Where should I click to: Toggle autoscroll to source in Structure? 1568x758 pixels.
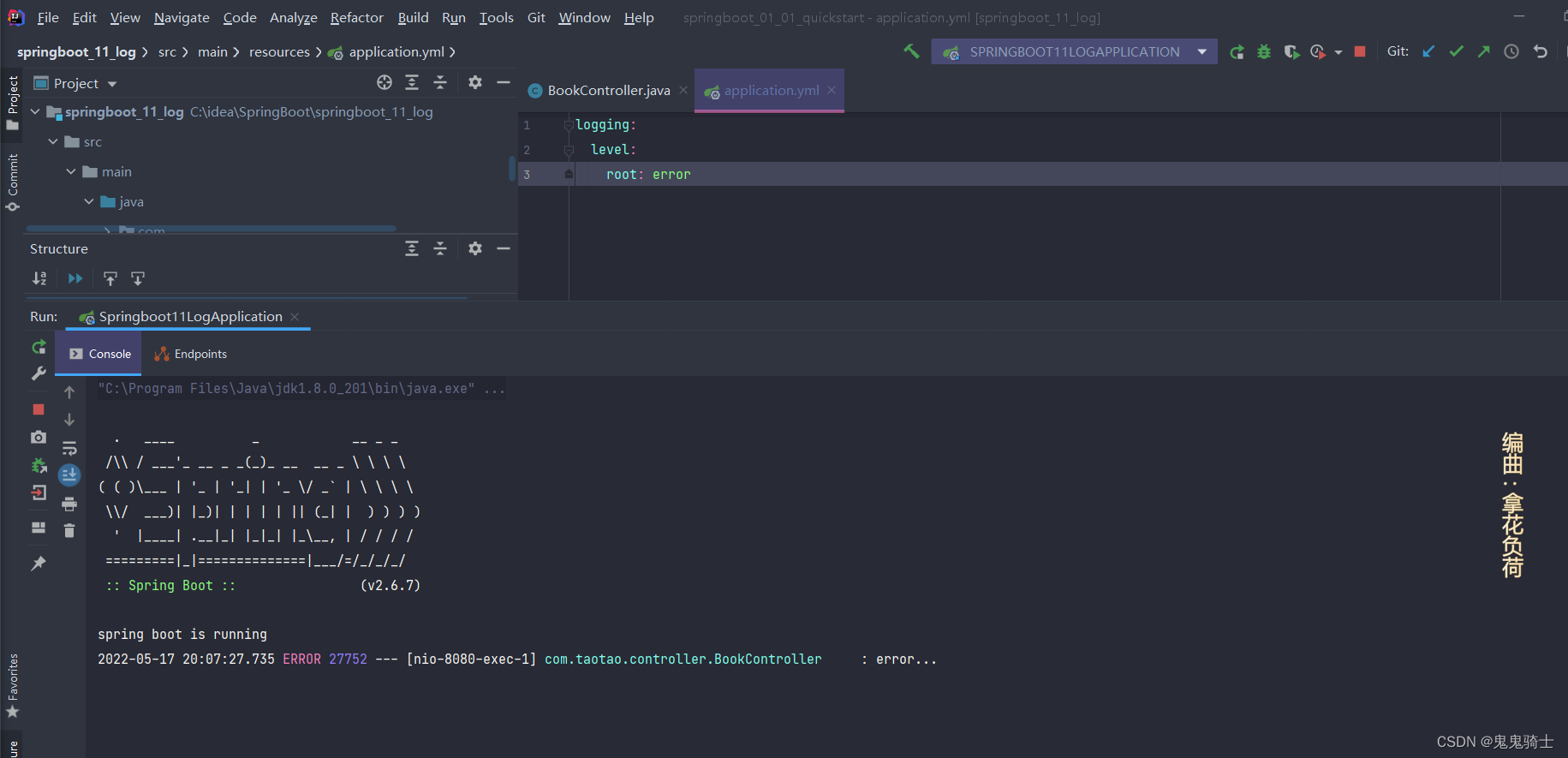pos(75,278)
